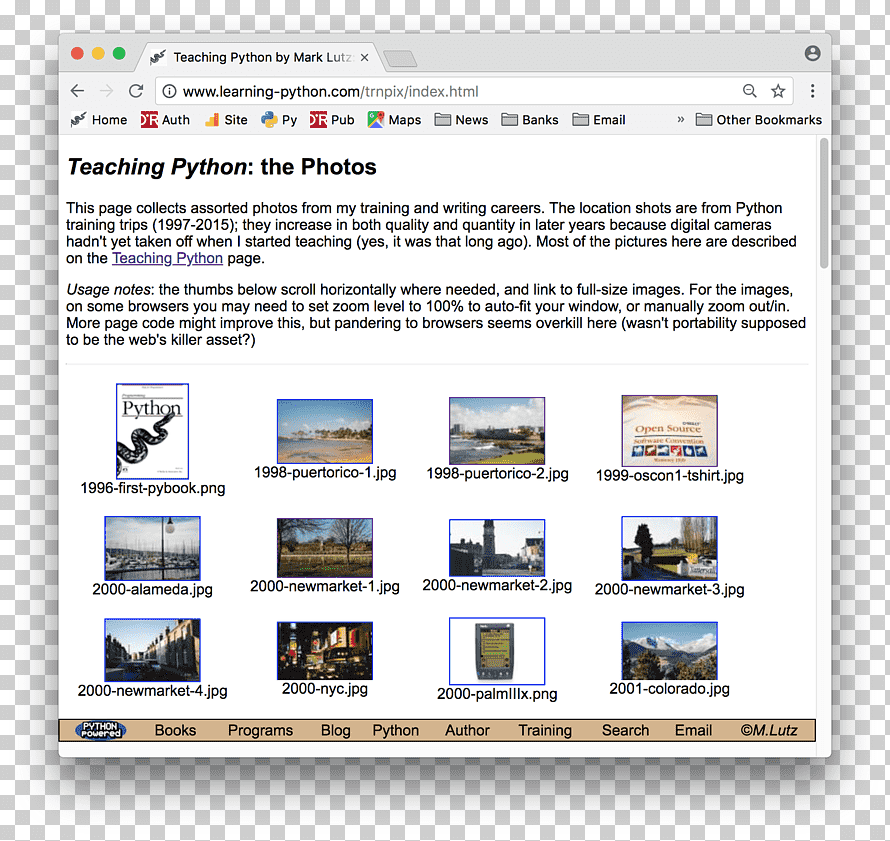Open the 2000-alameda.jpg thumbnail
890x841 pixels.
(152, 548)
